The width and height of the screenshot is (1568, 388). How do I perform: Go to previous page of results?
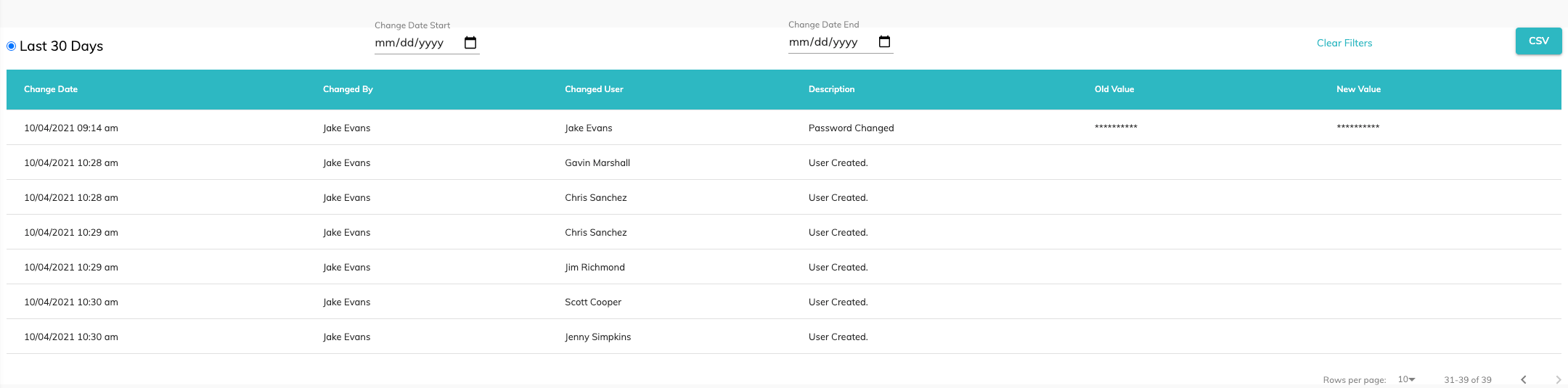(1523, 379)
